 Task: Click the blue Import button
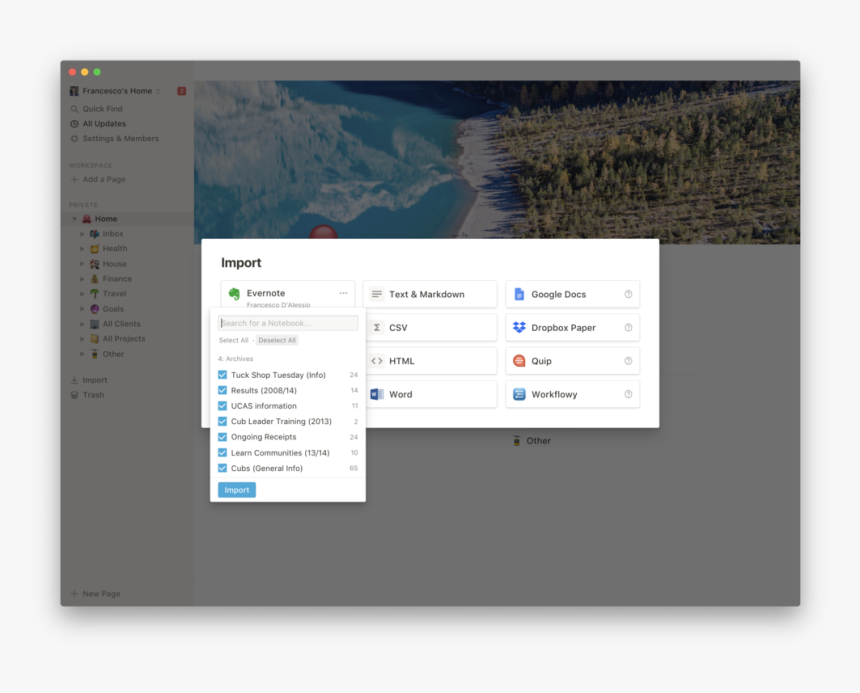237,490
